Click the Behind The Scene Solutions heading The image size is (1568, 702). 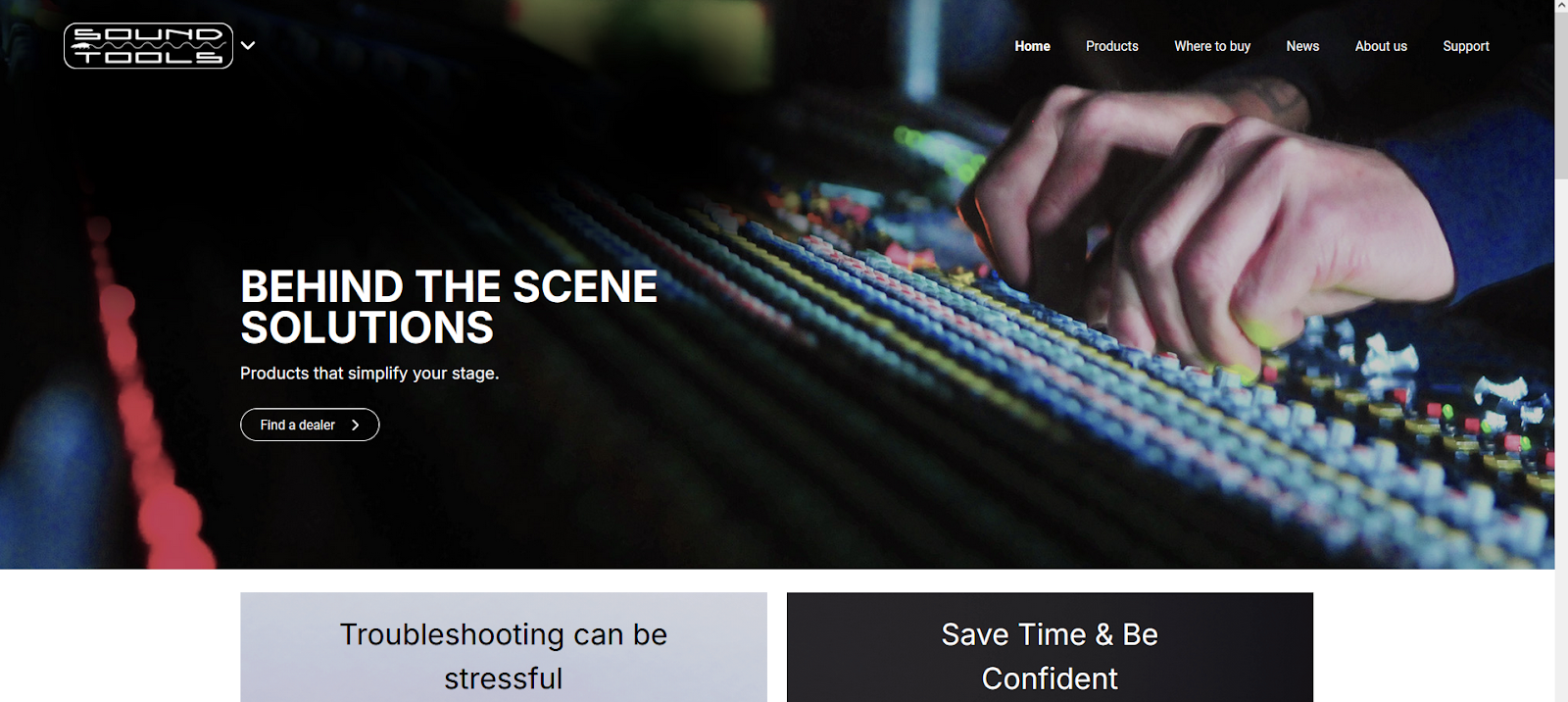click(449, 307)
